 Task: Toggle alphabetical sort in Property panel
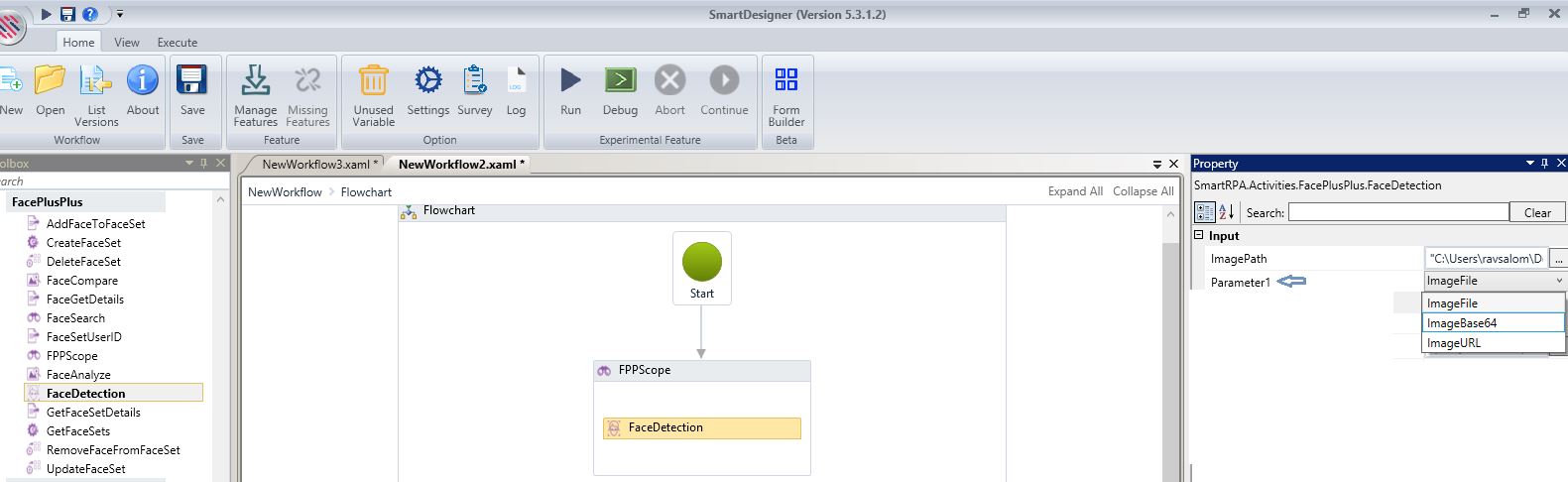click(x=1226, y=212)
